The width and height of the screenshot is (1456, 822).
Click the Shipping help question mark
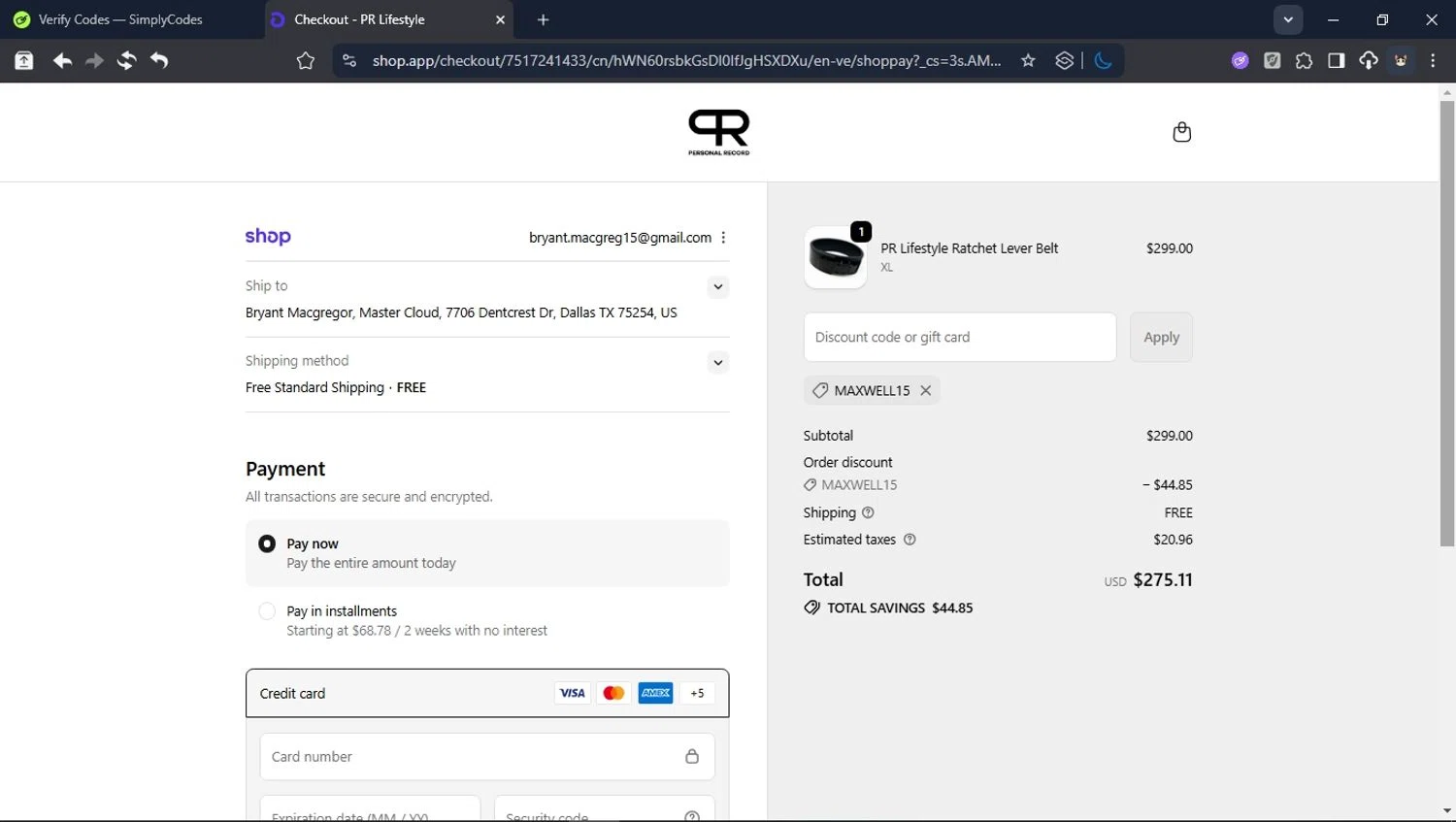[868, 512]
